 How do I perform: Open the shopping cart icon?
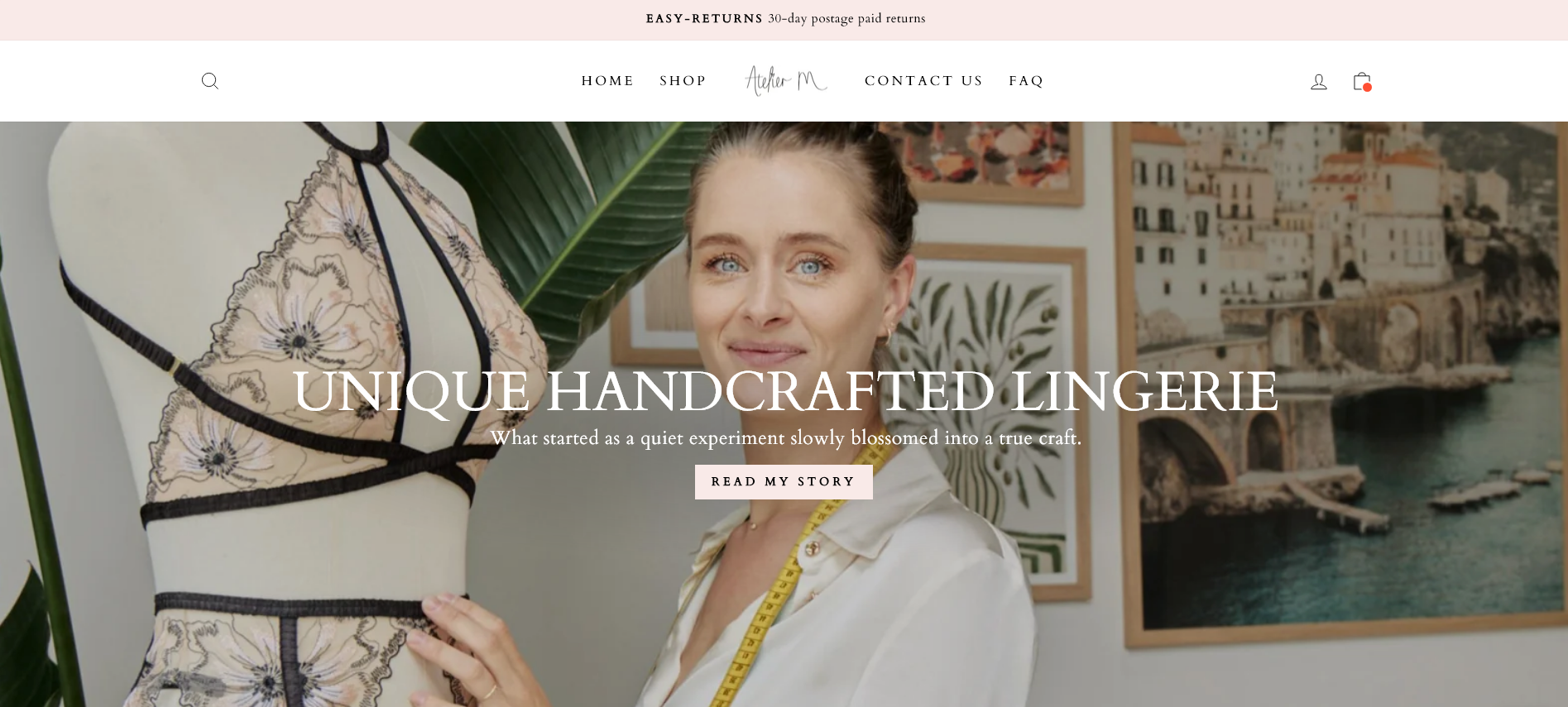click(x=1362, y=81)
